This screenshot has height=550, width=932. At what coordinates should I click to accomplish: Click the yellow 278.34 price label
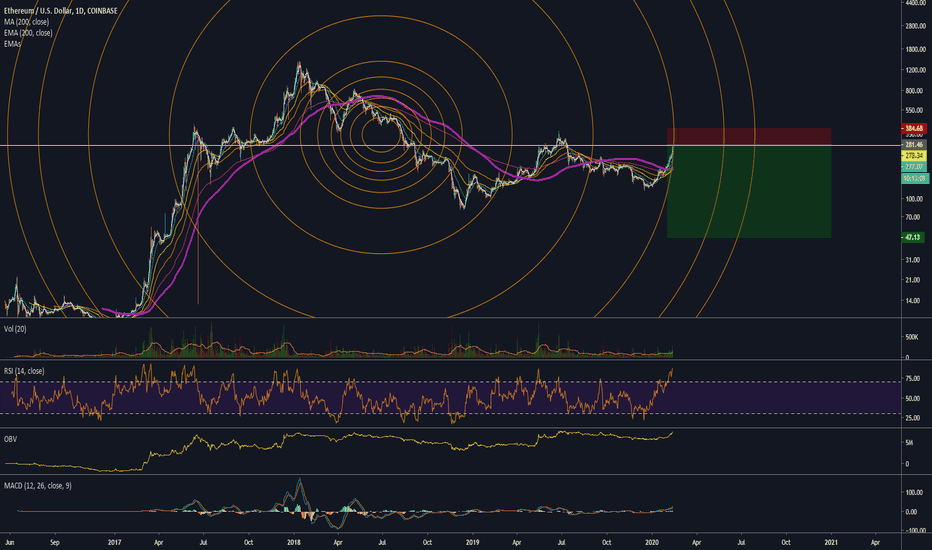point(914,155)
